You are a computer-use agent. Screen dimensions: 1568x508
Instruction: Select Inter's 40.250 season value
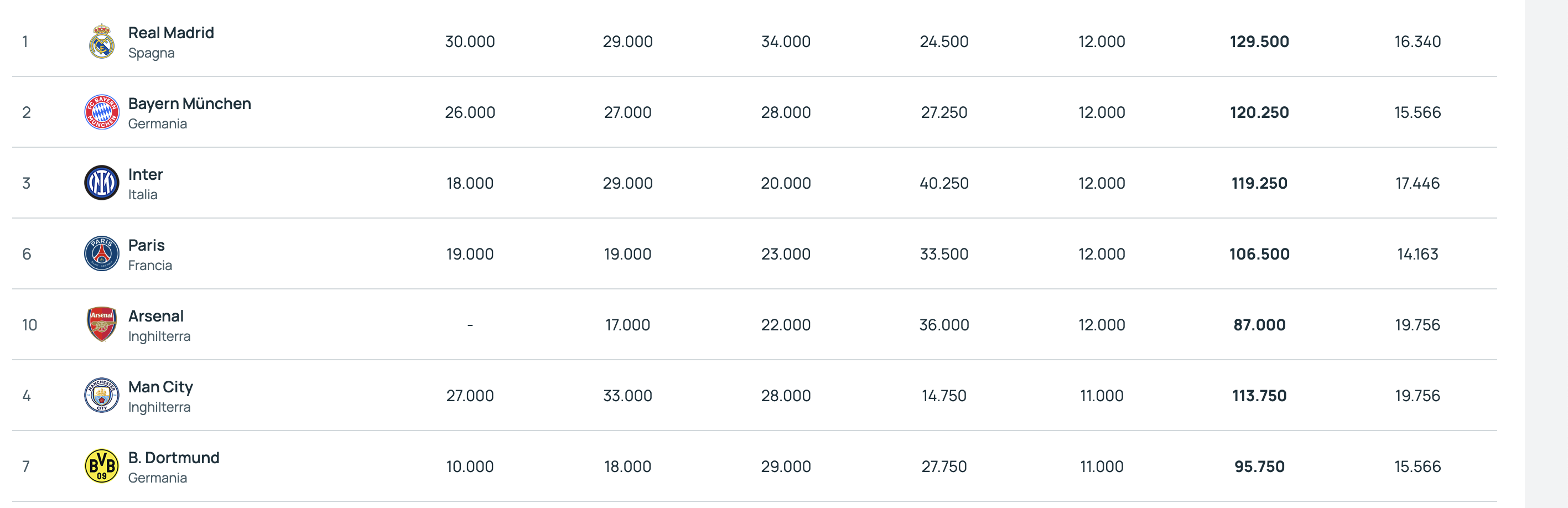pos(943,183)
